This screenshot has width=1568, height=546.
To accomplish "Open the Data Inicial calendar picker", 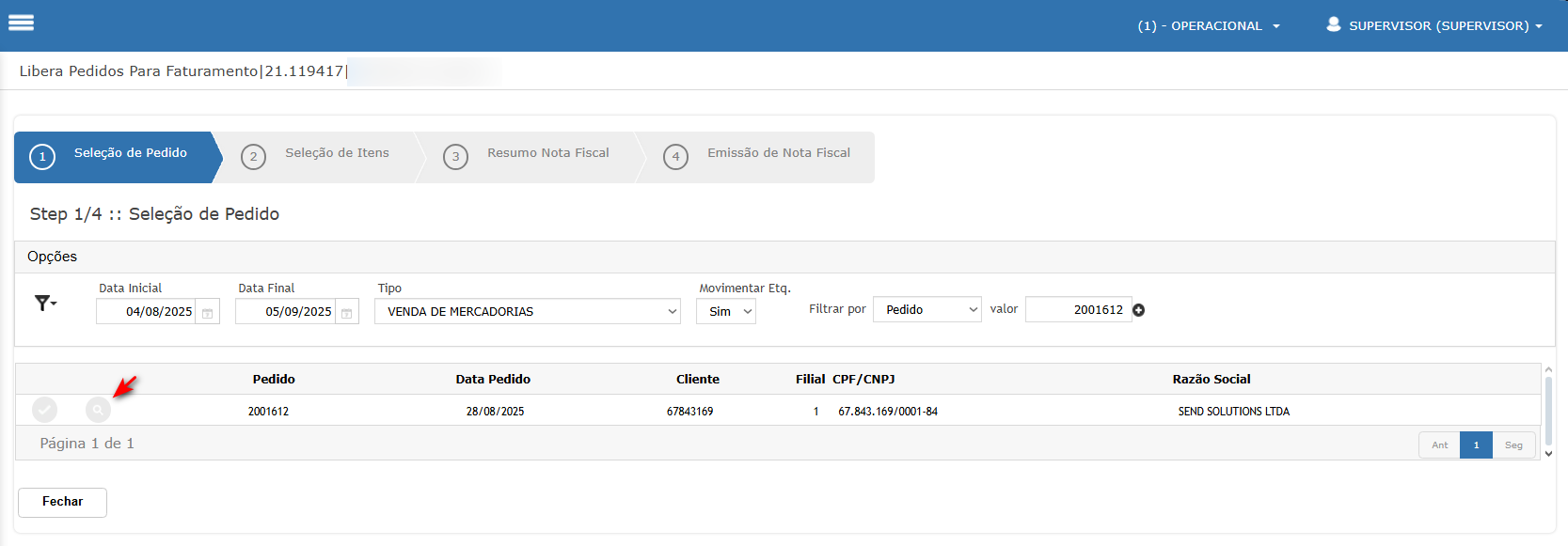I will (207, 312).
